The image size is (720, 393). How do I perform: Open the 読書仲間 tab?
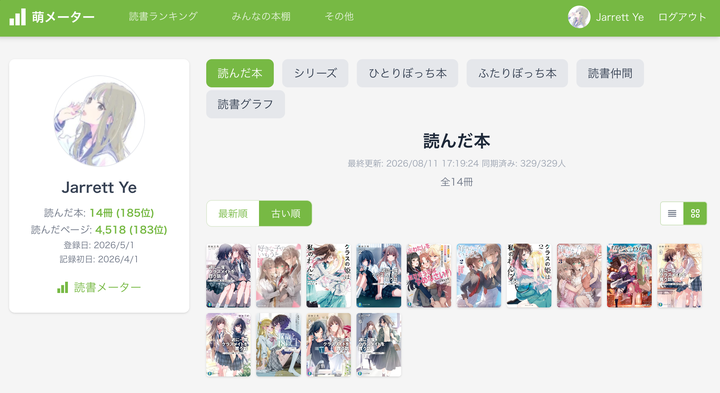pyautogui.click(x=610, y=73)
